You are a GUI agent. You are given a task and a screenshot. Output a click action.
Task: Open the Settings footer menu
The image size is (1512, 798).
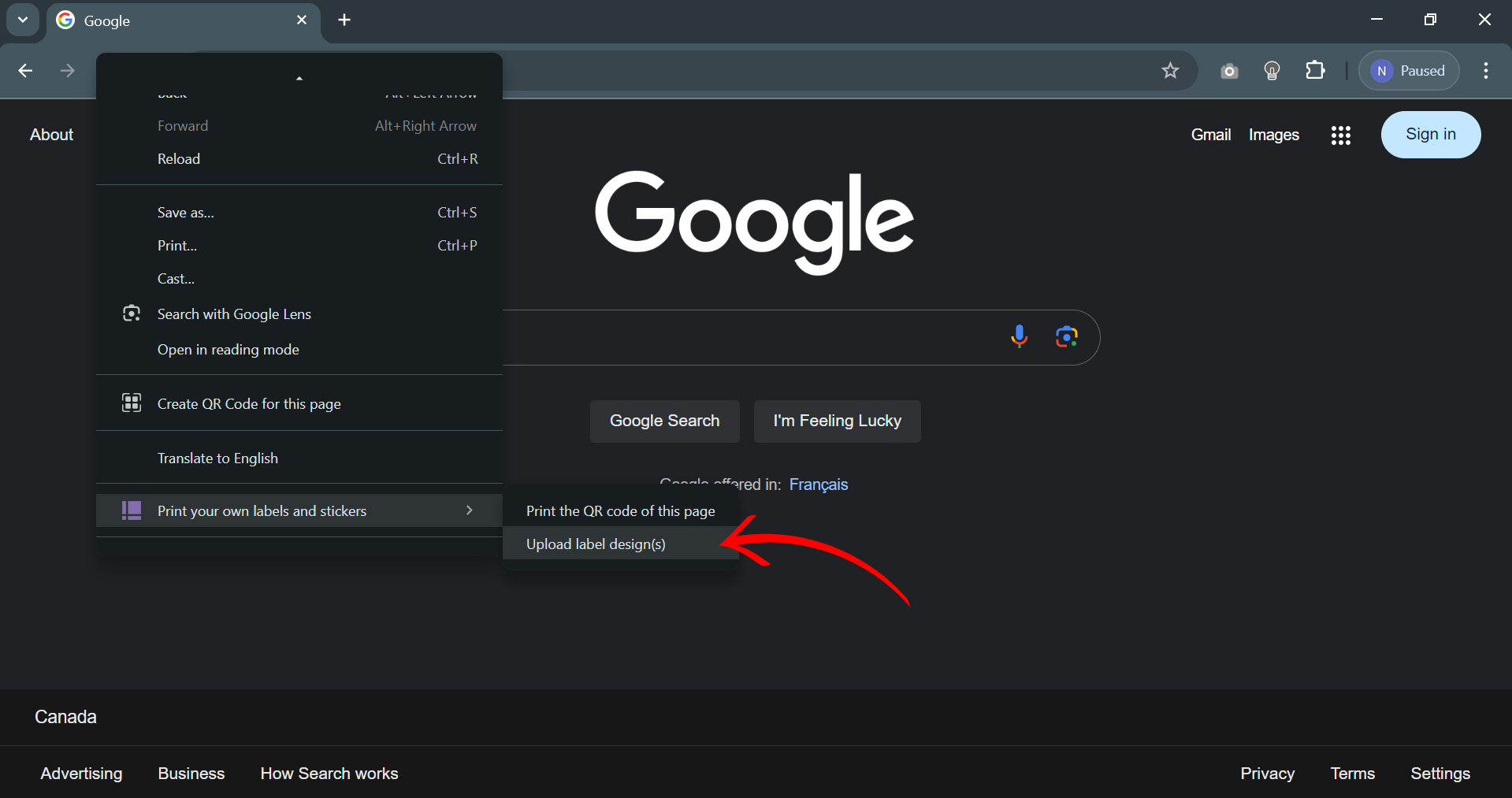[x=1440, y=774]
